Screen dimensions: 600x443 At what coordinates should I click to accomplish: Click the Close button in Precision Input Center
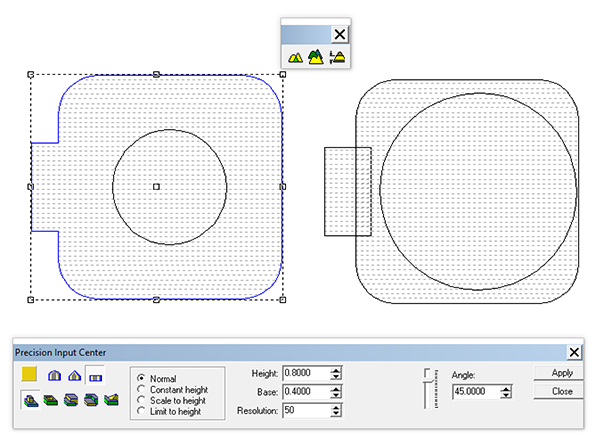pos(559,392)
